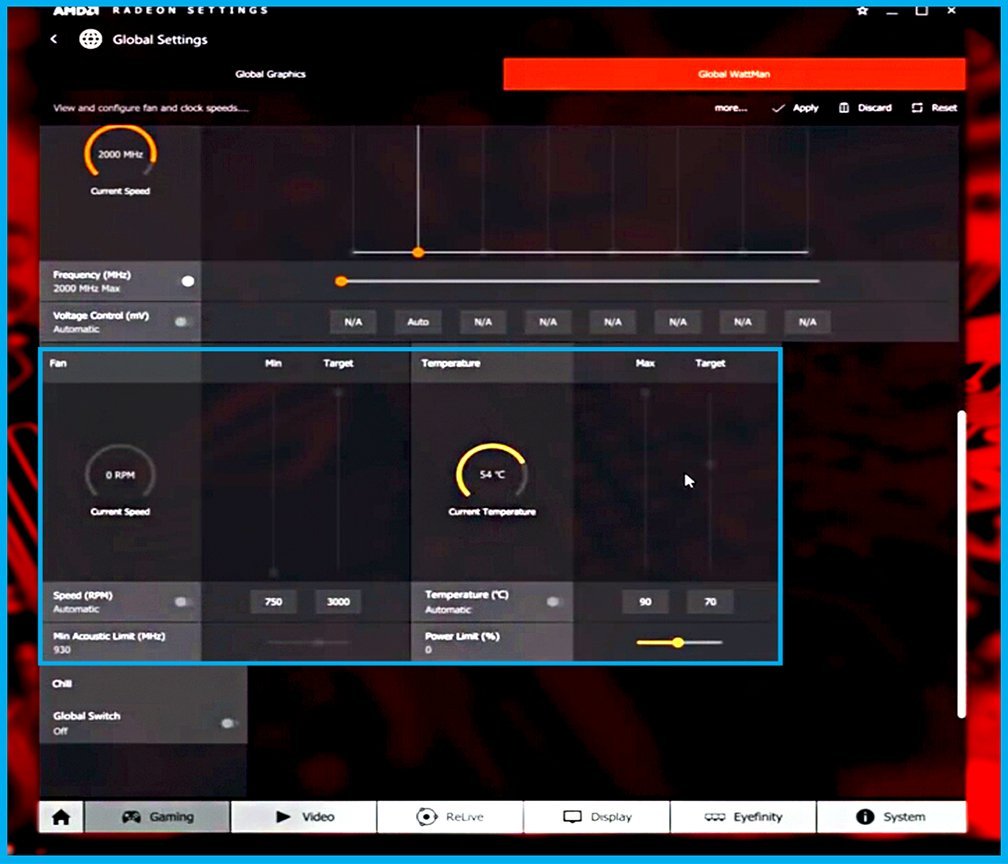Open the ReLive tab

(x=450, y=817)
